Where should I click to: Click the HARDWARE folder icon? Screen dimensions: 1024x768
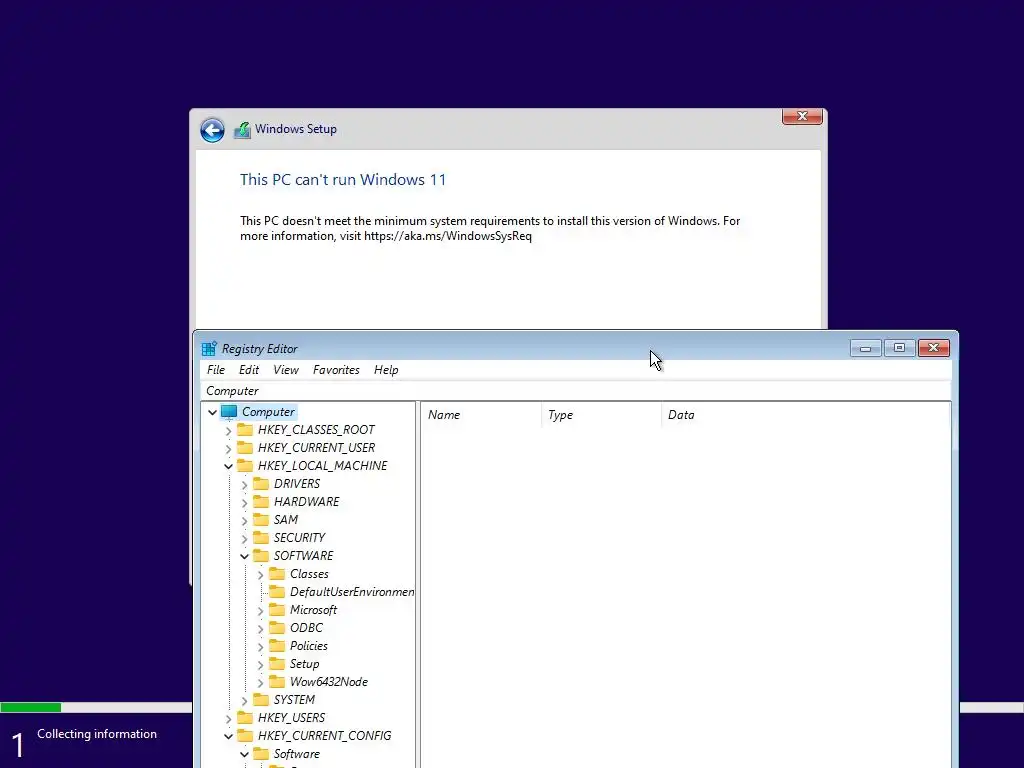click(261, 502)
